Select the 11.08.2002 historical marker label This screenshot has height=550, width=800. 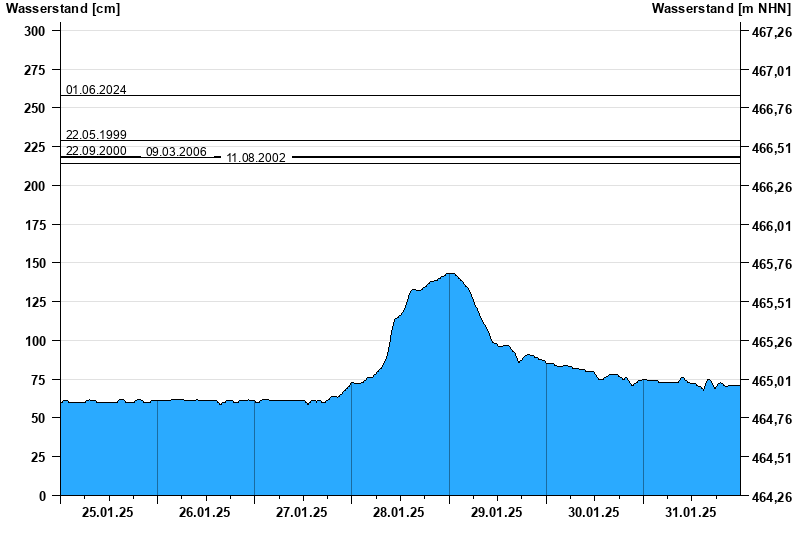click(x=256, y=158)
